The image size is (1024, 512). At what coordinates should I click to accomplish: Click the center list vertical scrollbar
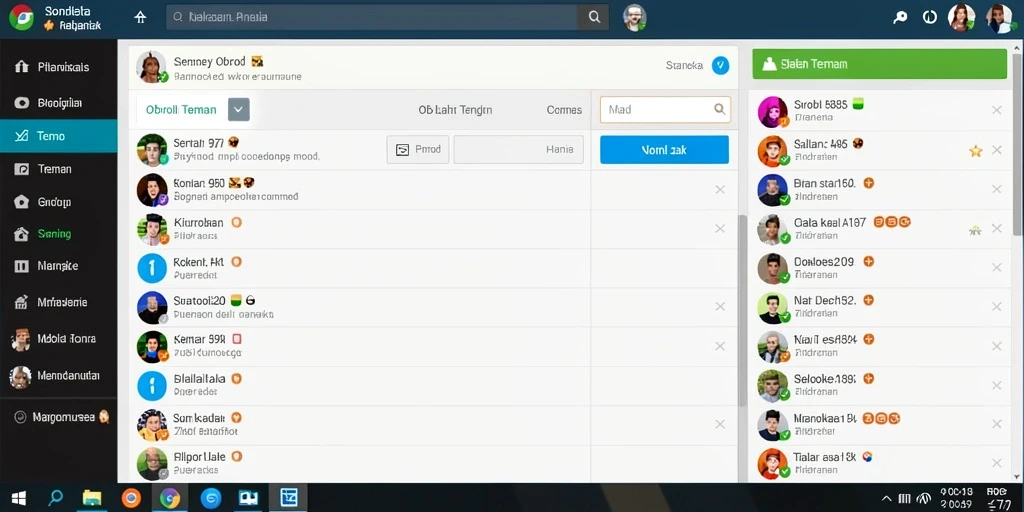(x=742, y=310)
